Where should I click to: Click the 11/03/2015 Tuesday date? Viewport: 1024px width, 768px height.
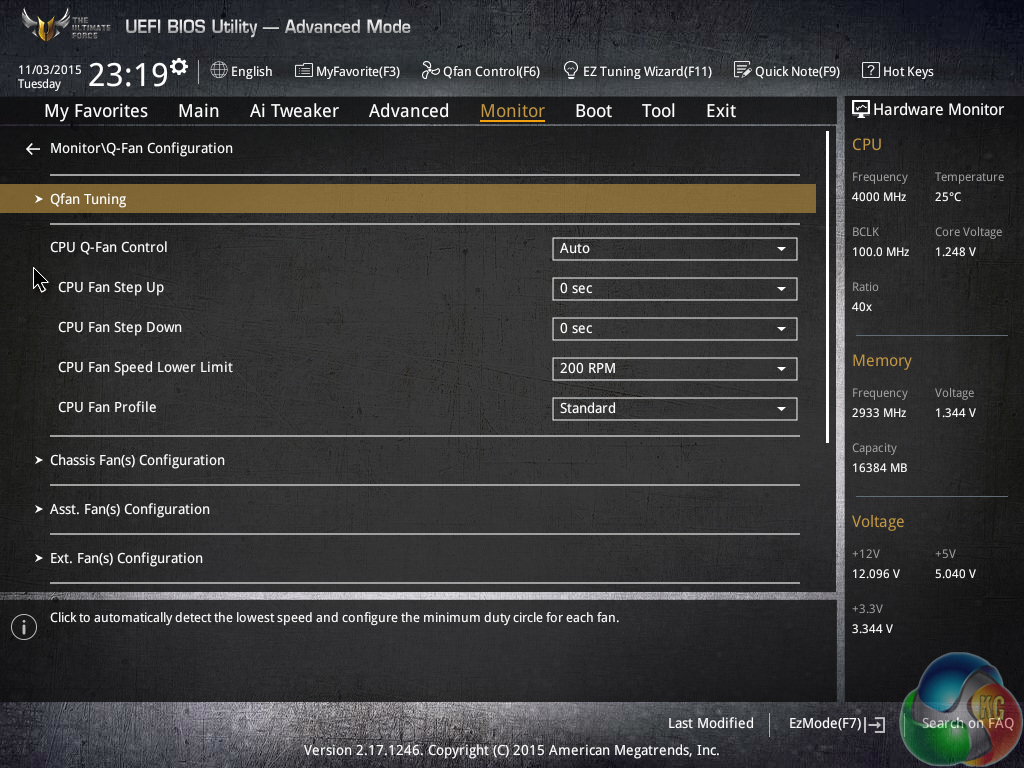[x=49, y=76]
